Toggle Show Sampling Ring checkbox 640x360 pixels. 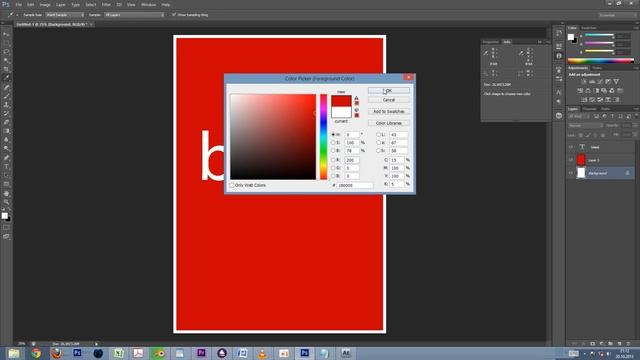(174, 15)
